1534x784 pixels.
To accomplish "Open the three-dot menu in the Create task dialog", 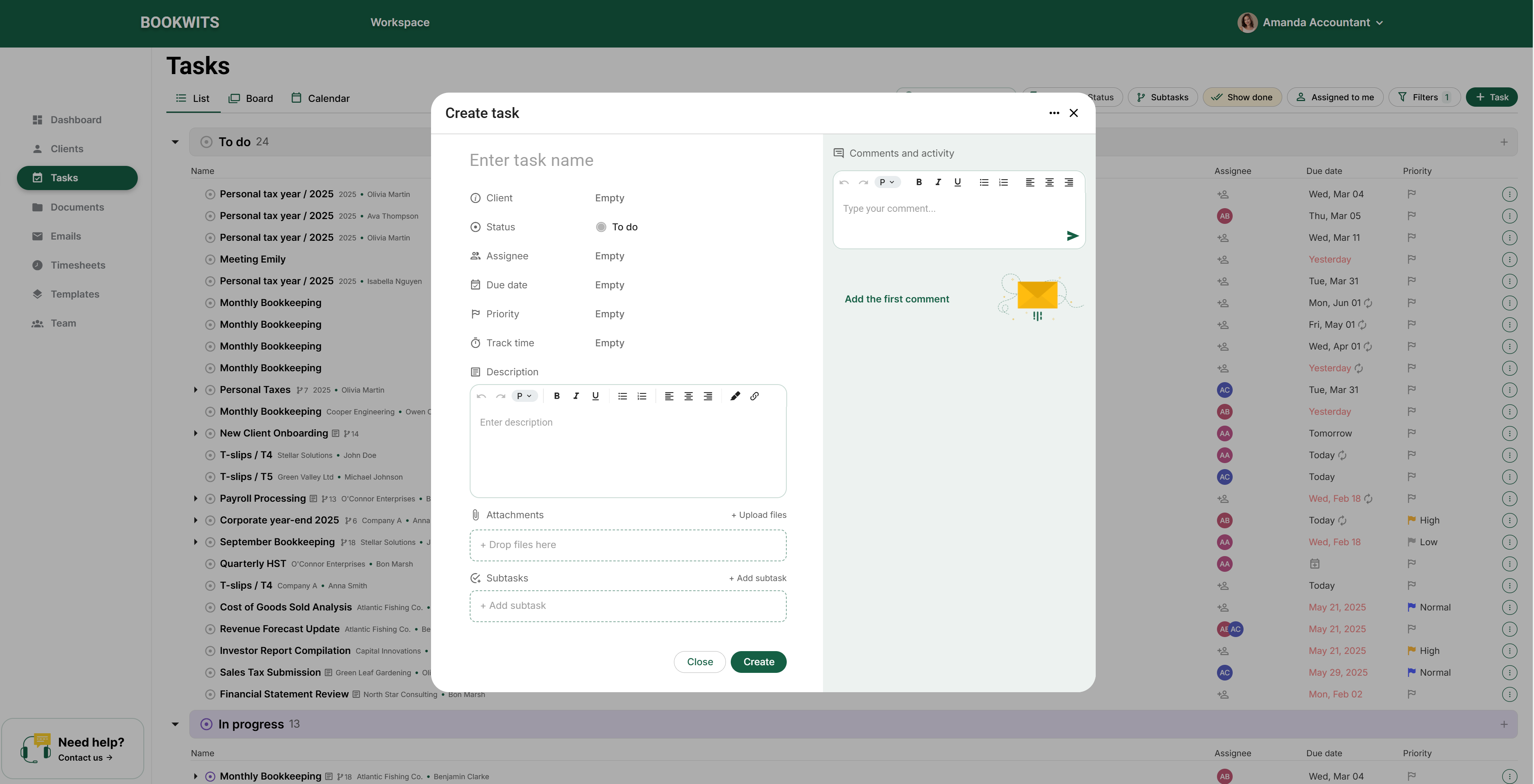I will [x=1054, y=113].
